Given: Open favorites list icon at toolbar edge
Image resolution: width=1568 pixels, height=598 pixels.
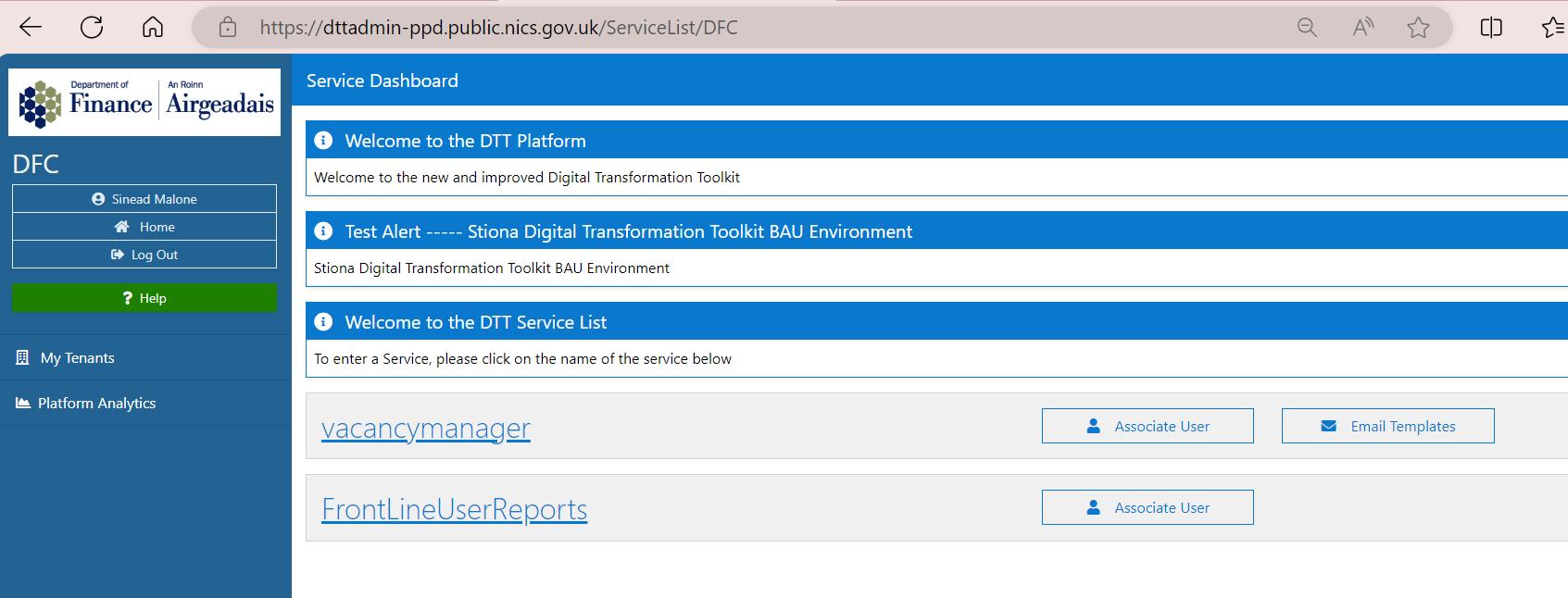Looking at the screenshot, I should coord(1553,27).
